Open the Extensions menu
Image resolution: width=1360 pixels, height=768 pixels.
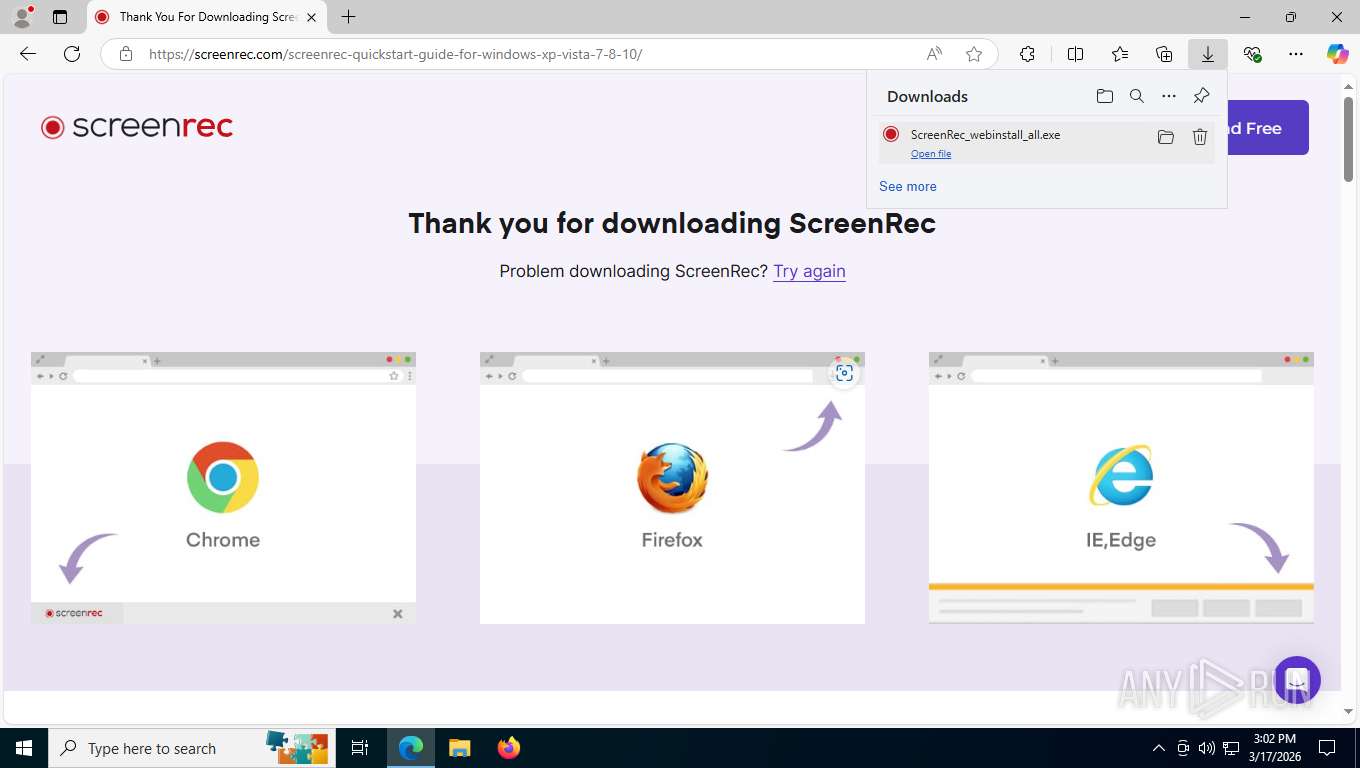pos(1027,54)
